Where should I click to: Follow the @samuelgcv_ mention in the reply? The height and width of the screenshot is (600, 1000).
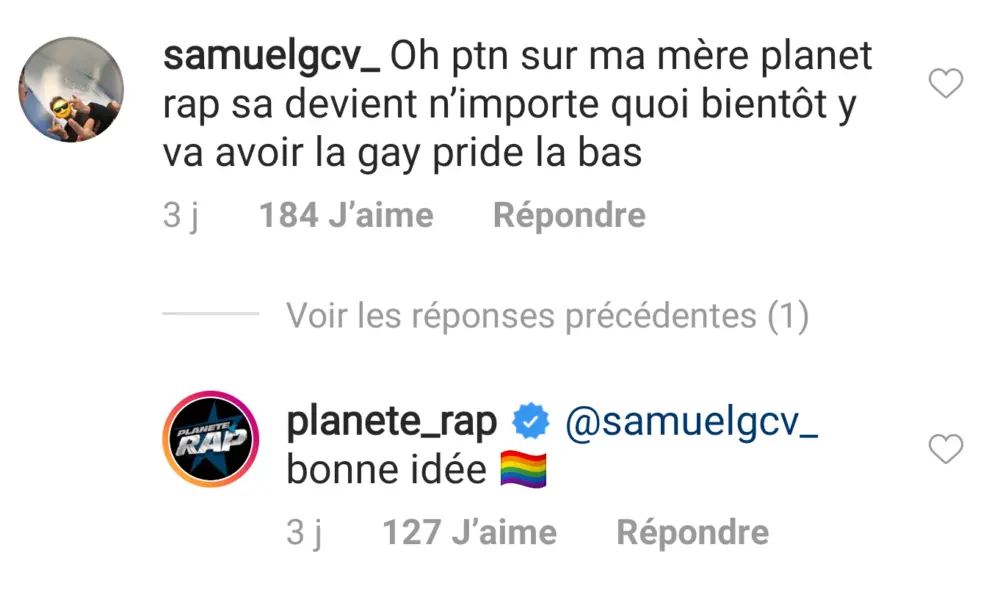point(692,423)
